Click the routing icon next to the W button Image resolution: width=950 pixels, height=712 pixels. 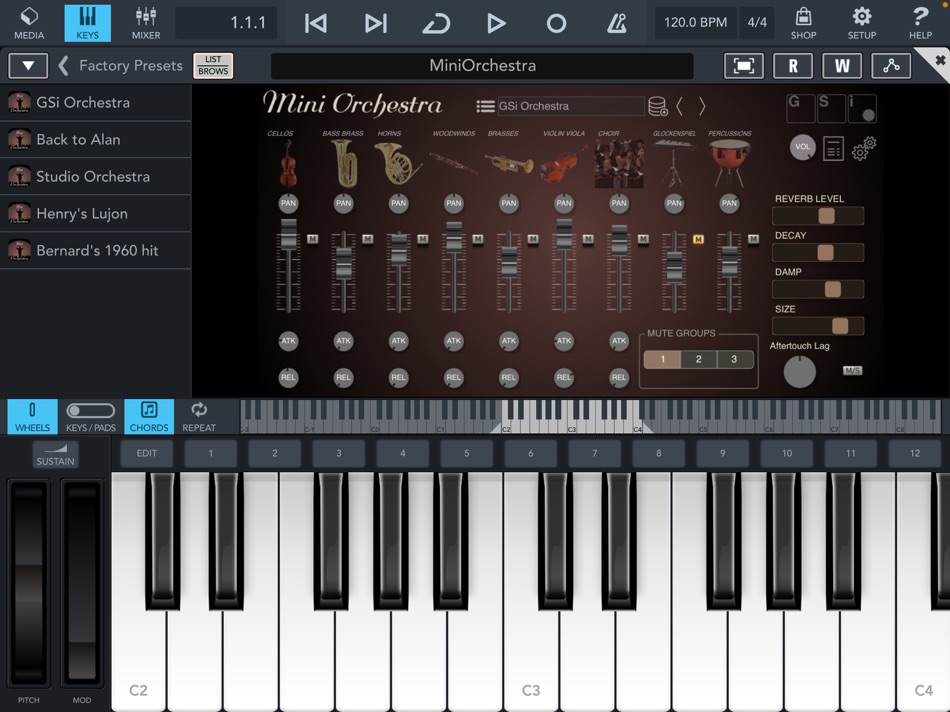click(890, 65)
